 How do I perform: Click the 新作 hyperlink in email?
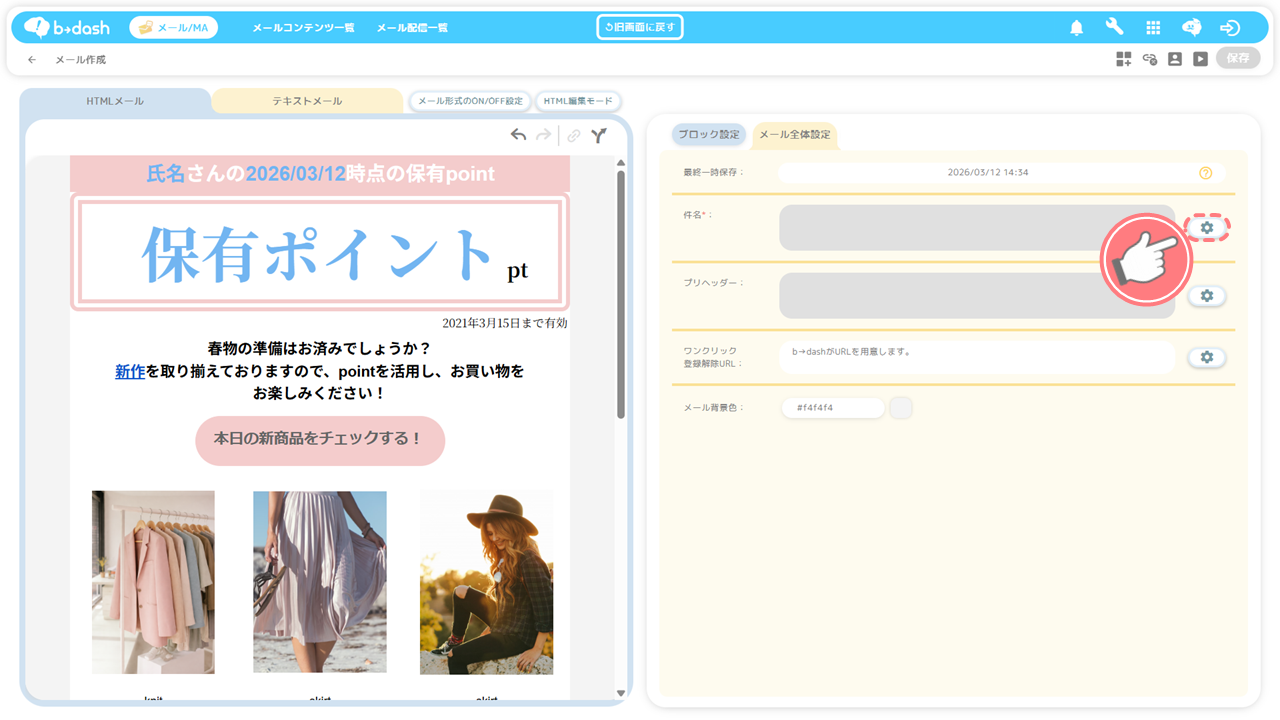[x=130, y=371]
